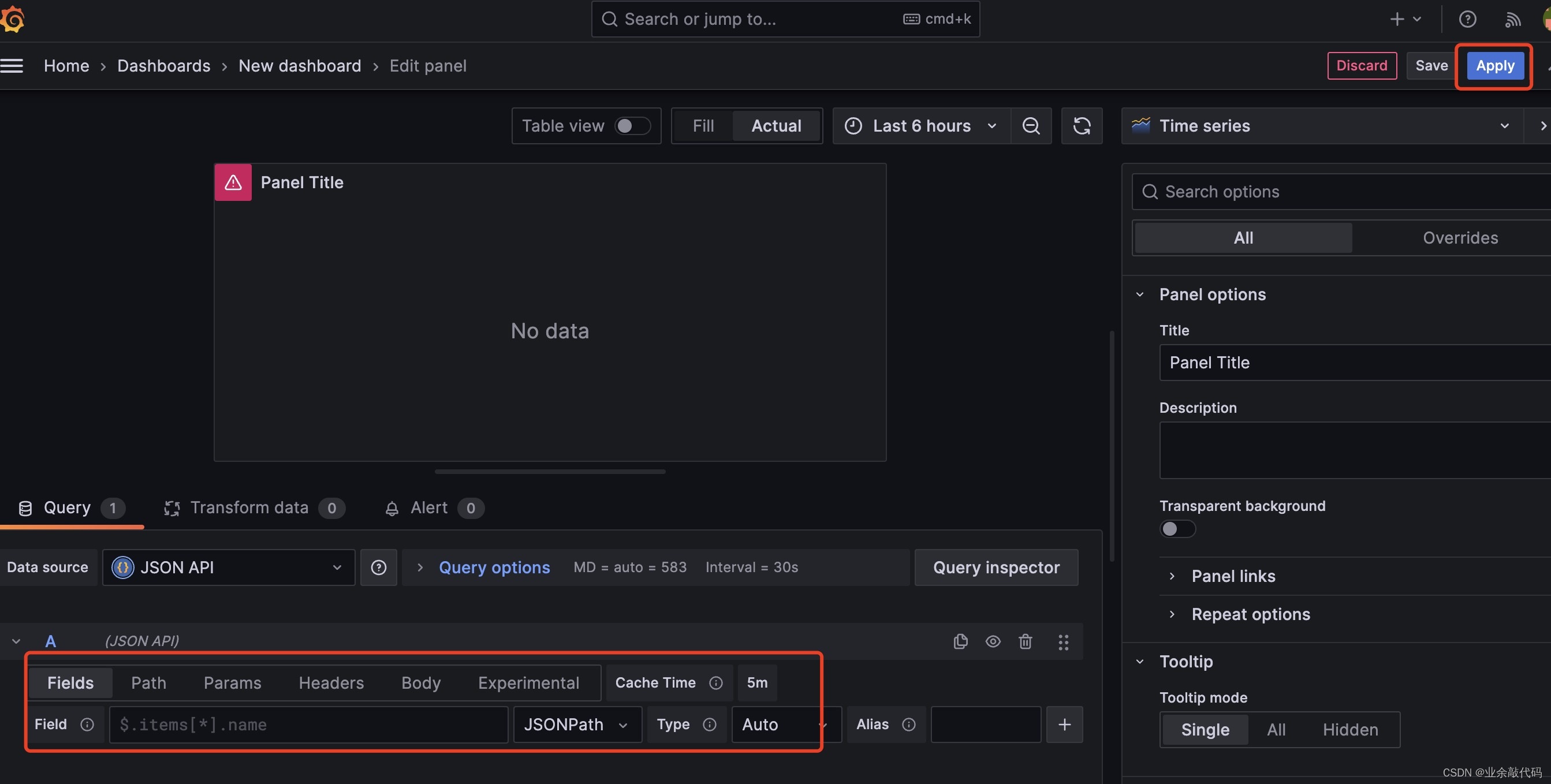Switch to the Transform data tab

[x=249, y=507]
